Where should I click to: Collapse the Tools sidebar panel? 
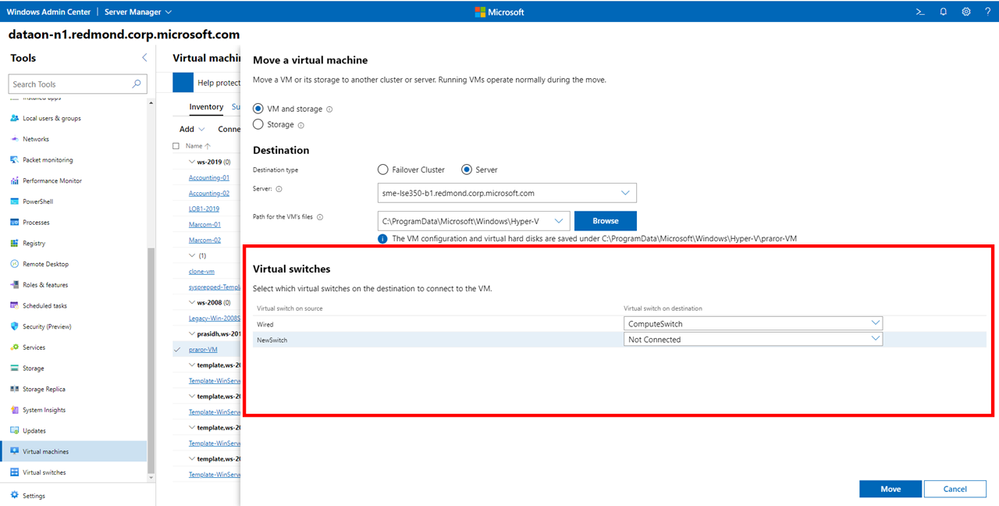coord(144,58)
